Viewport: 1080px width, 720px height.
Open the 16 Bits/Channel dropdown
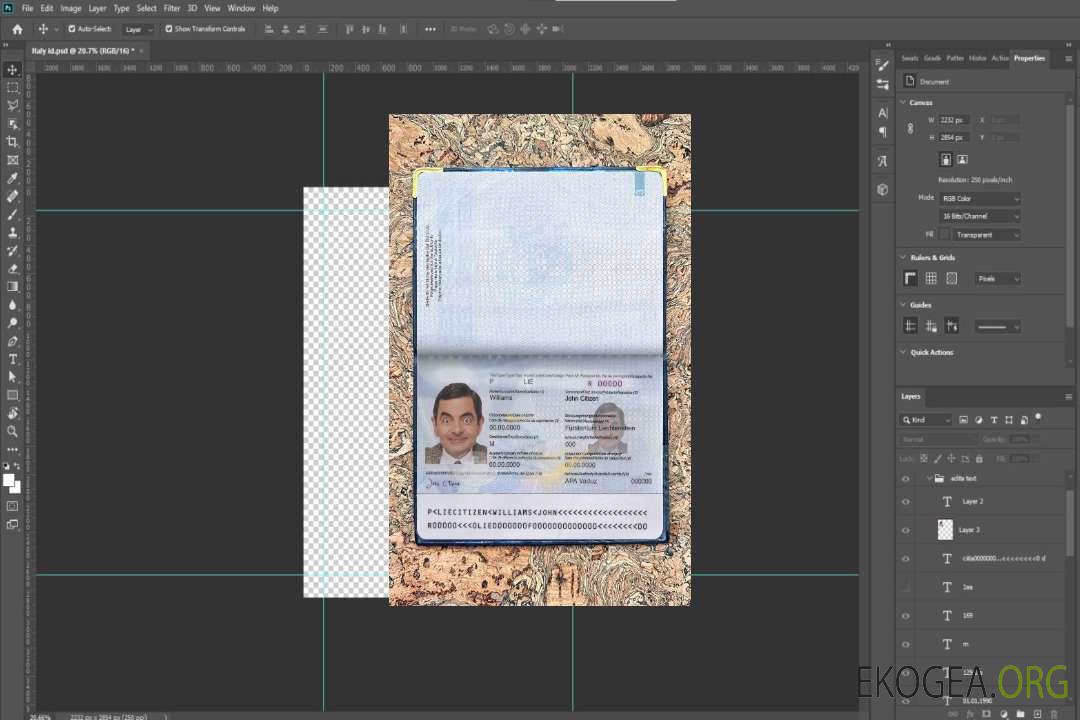[x=980, y=216]
